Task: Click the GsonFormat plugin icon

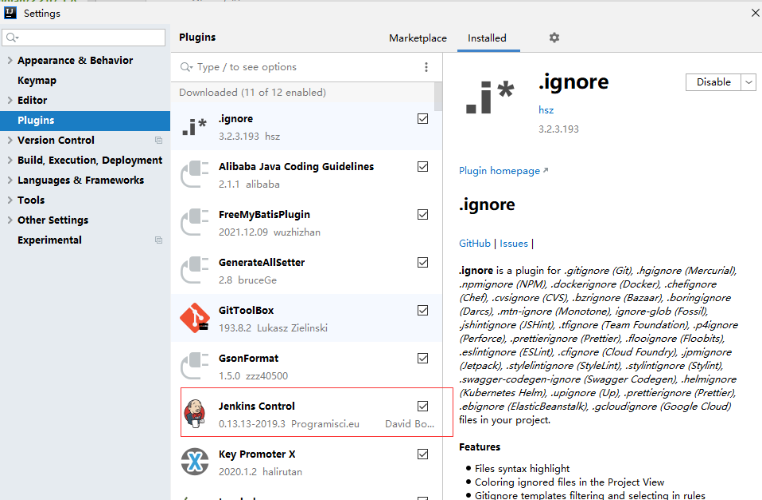Action: point(194,366)
